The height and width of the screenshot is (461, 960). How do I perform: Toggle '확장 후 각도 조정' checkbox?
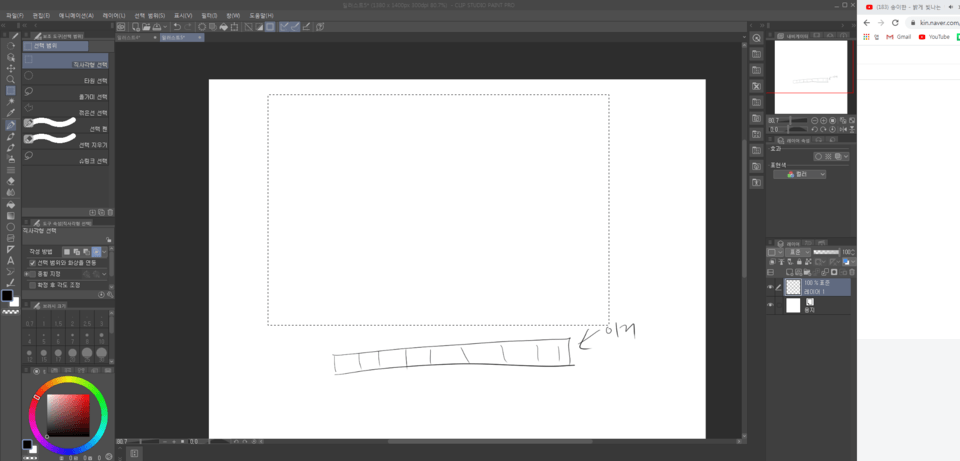click(x=33, y=285)
